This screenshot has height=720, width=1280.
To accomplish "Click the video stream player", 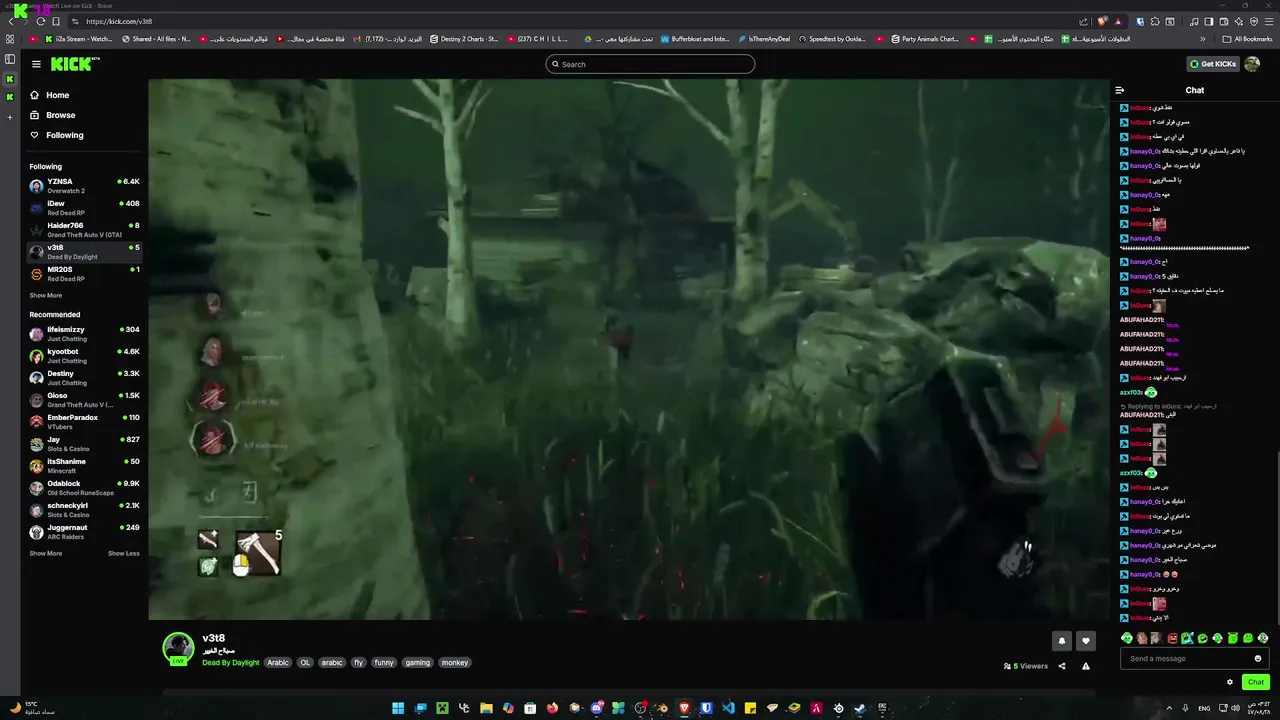I will (x=629, y=349).
